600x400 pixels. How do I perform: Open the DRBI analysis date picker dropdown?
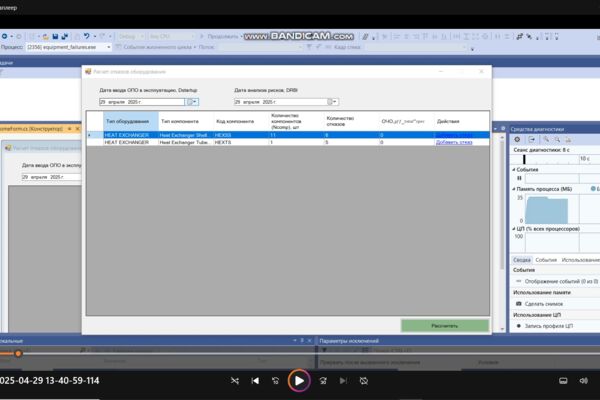332,102
